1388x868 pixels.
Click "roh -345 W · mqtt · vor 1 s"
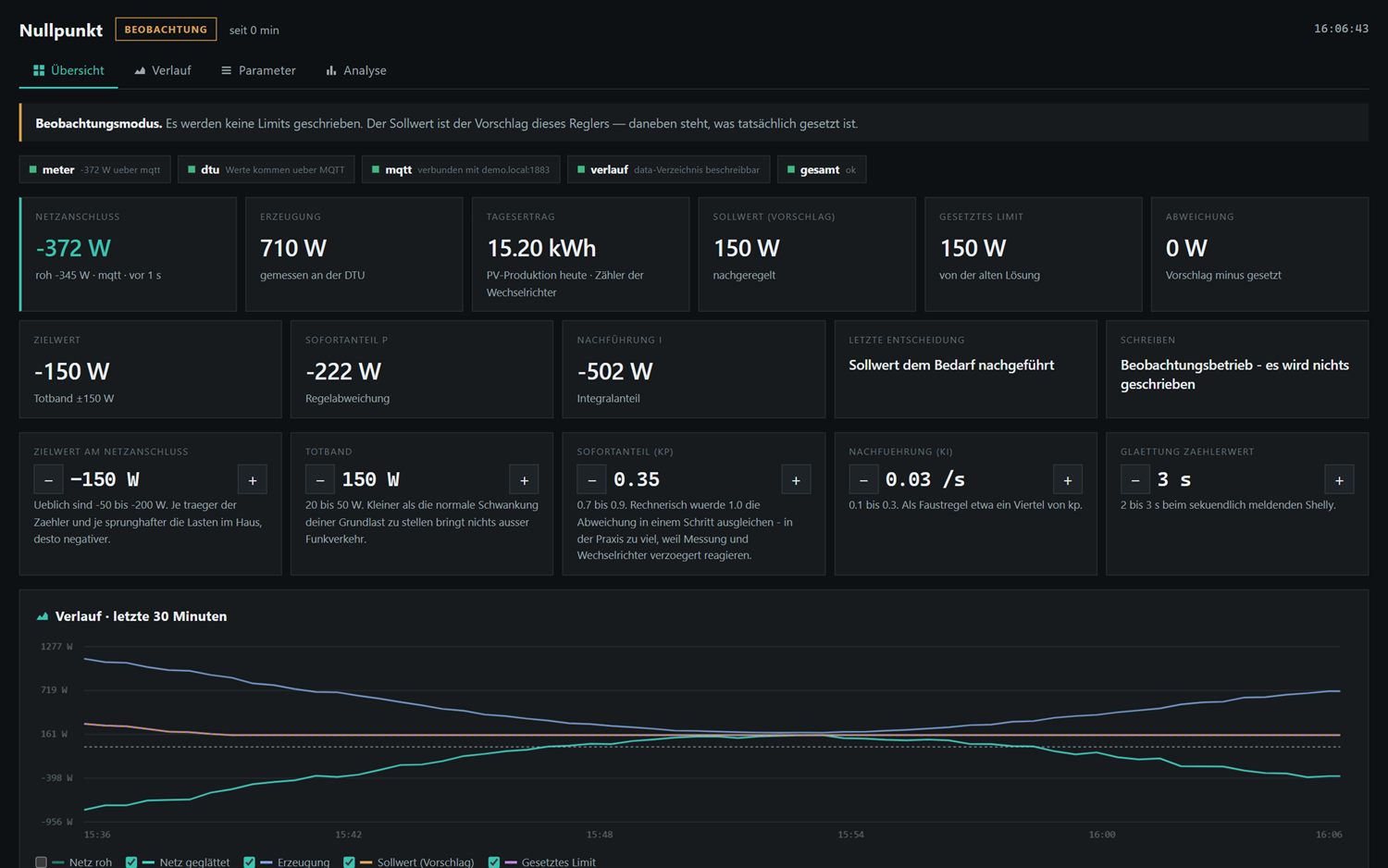coord(98,276)
